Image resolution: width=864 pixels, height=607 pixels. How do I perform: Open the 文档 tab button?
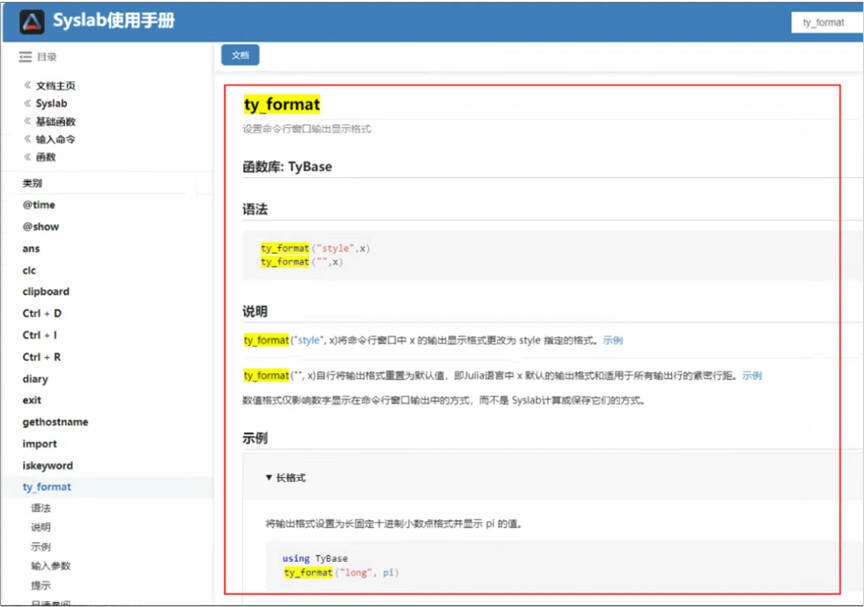tap(240, 55)
